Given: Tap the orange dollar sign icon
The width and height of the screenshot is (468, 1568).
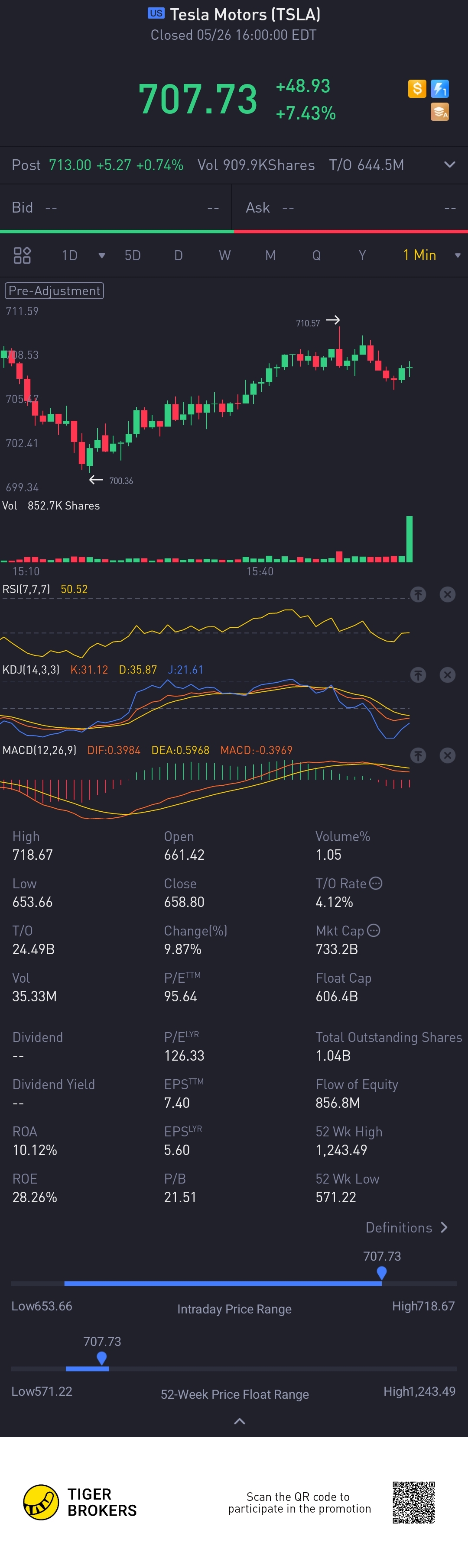Looking at the screenshot, I should pos(417,89).
